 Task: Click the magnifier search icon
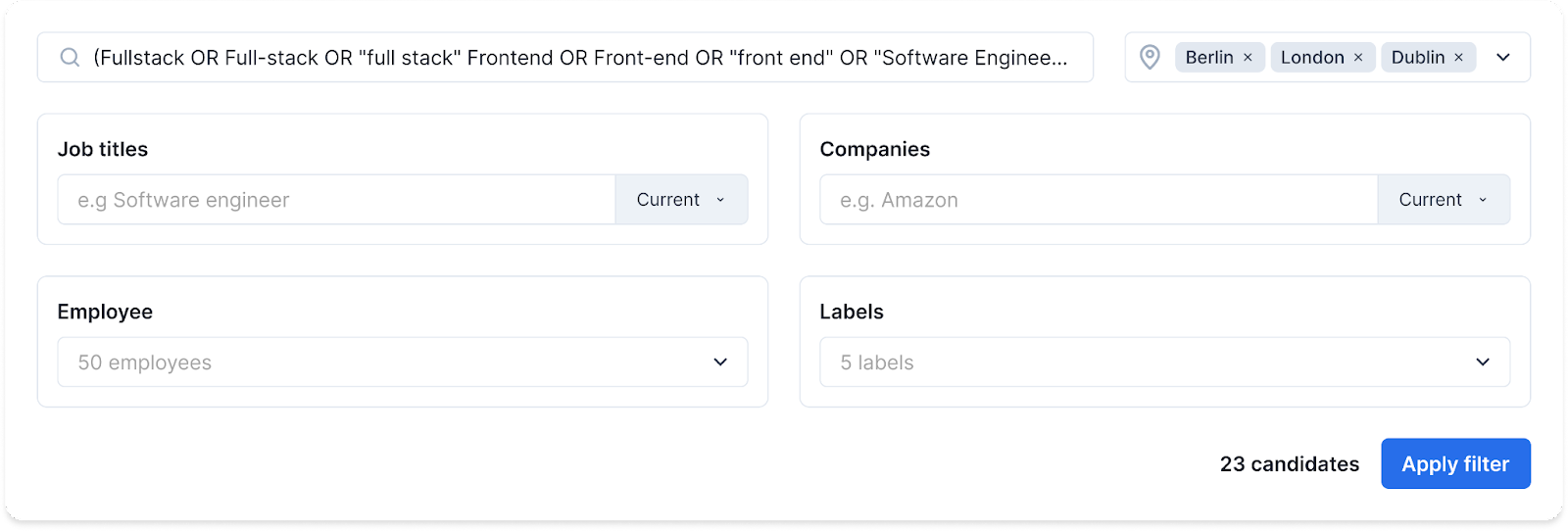tap(70, 58)
